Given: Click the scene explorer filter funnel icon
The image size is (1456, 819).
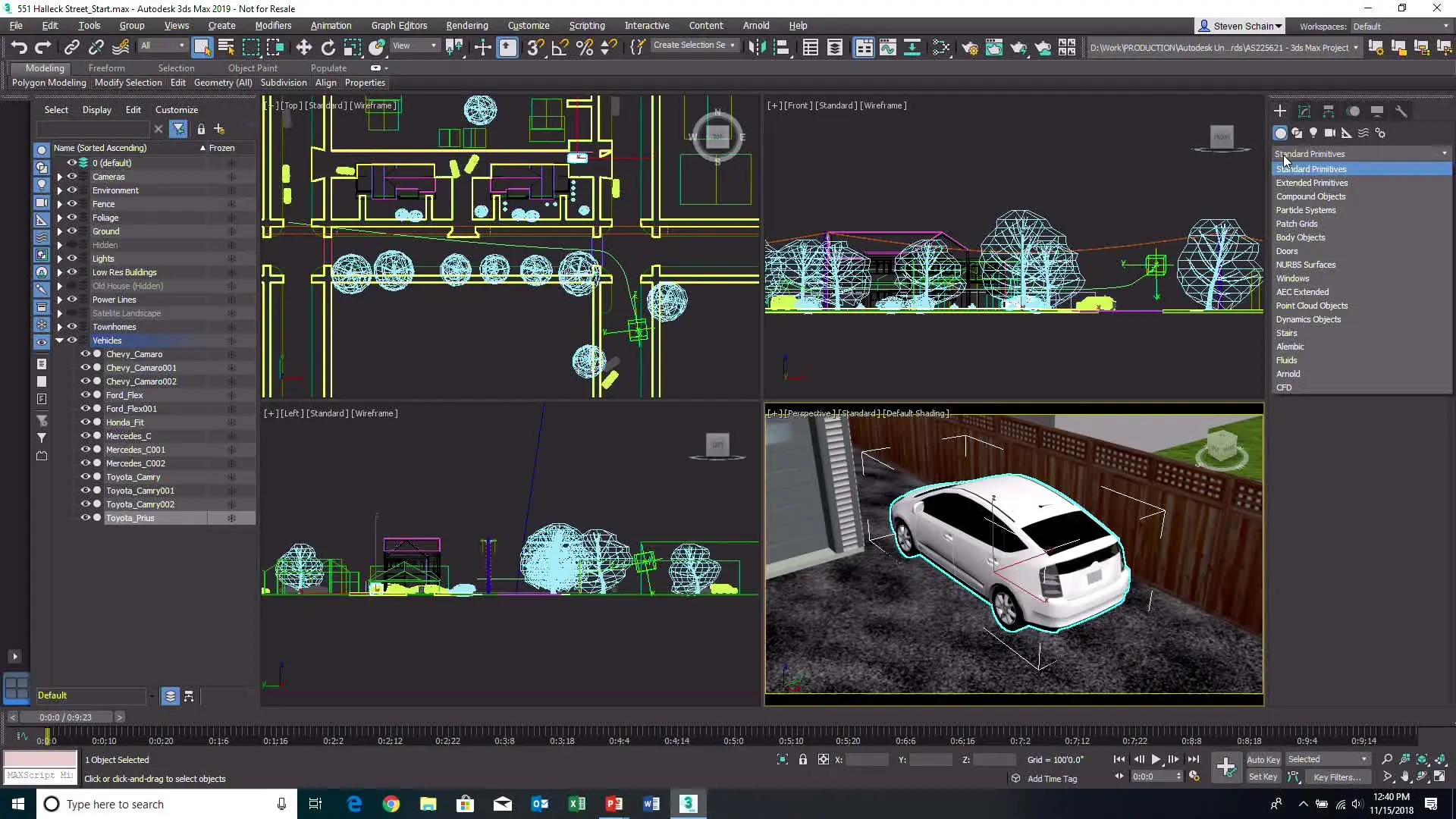Looking at the screenshot, I should [x=178, y=129].
